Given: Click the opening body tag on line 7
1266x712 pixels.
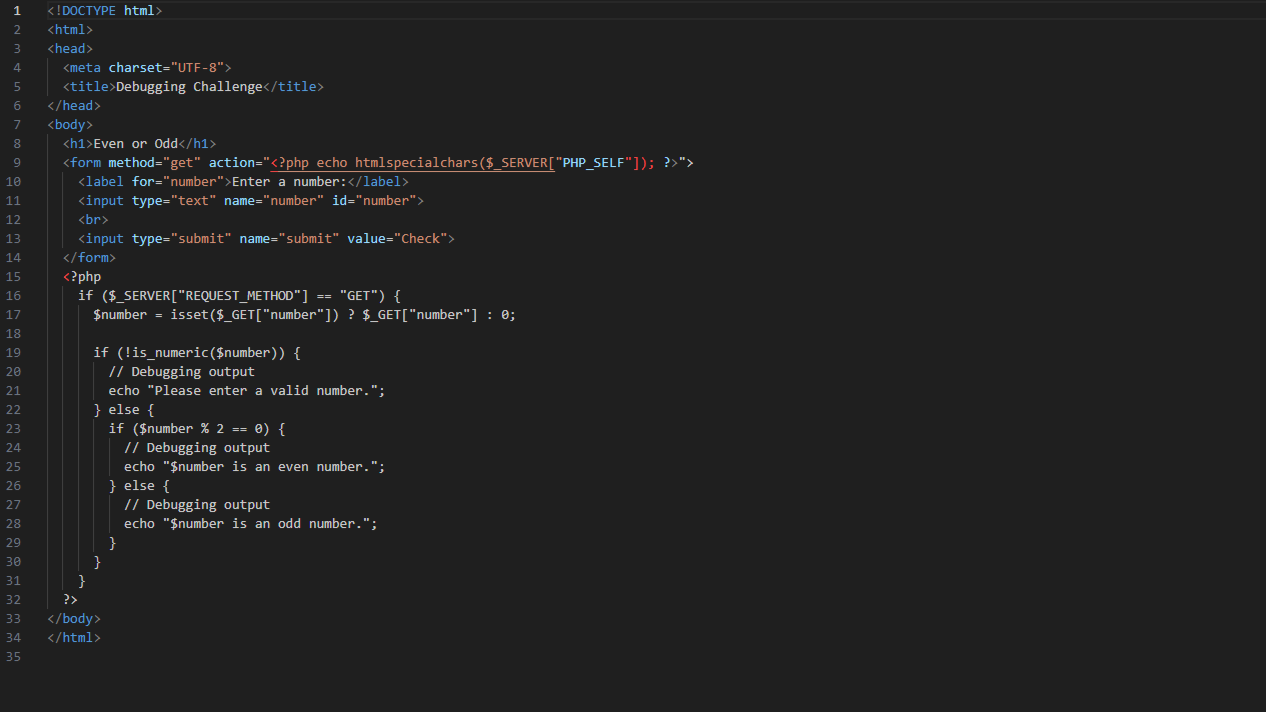Looking at the screenshot, I should pyautogui.click(x=70, y=124).
